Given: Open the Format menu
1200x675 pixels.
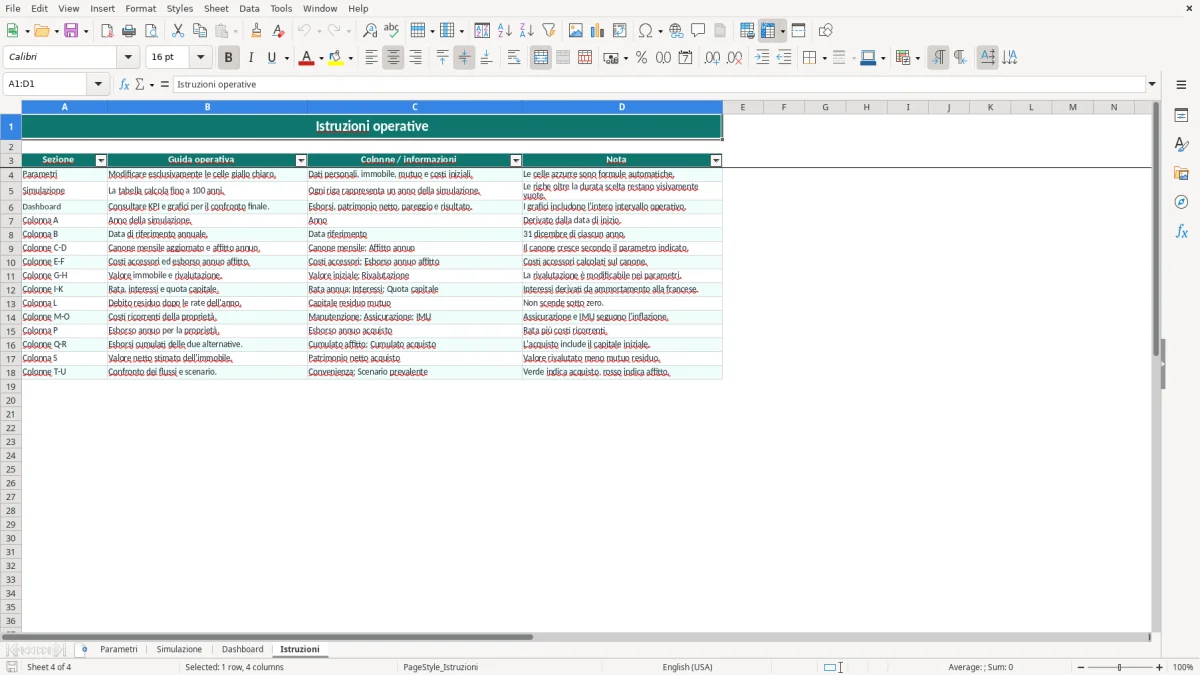Looking at the screenshot, I should click(x=141, y=8).
